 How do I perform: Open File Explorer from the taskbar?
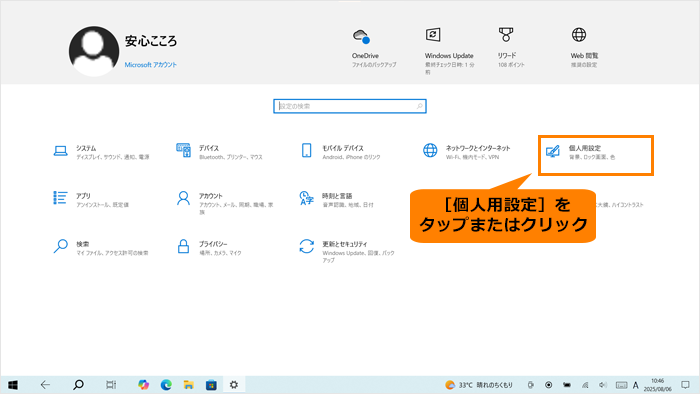coord(188,385)
